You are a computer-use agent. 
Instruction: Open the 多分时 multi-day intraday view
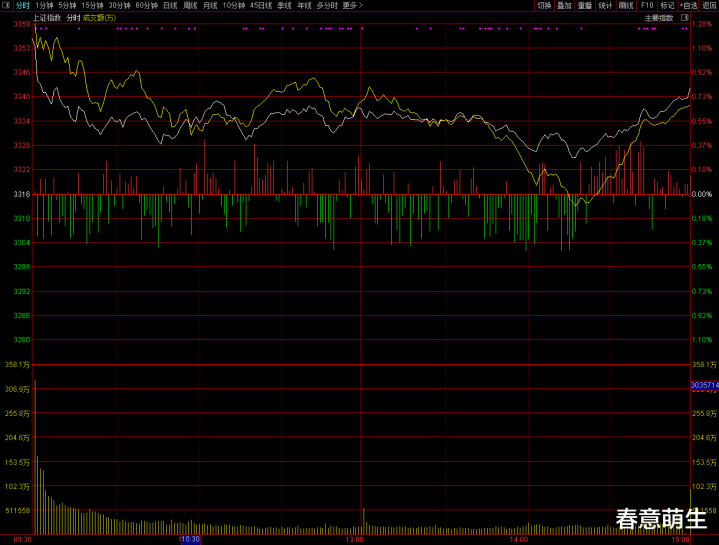point(327,6)
